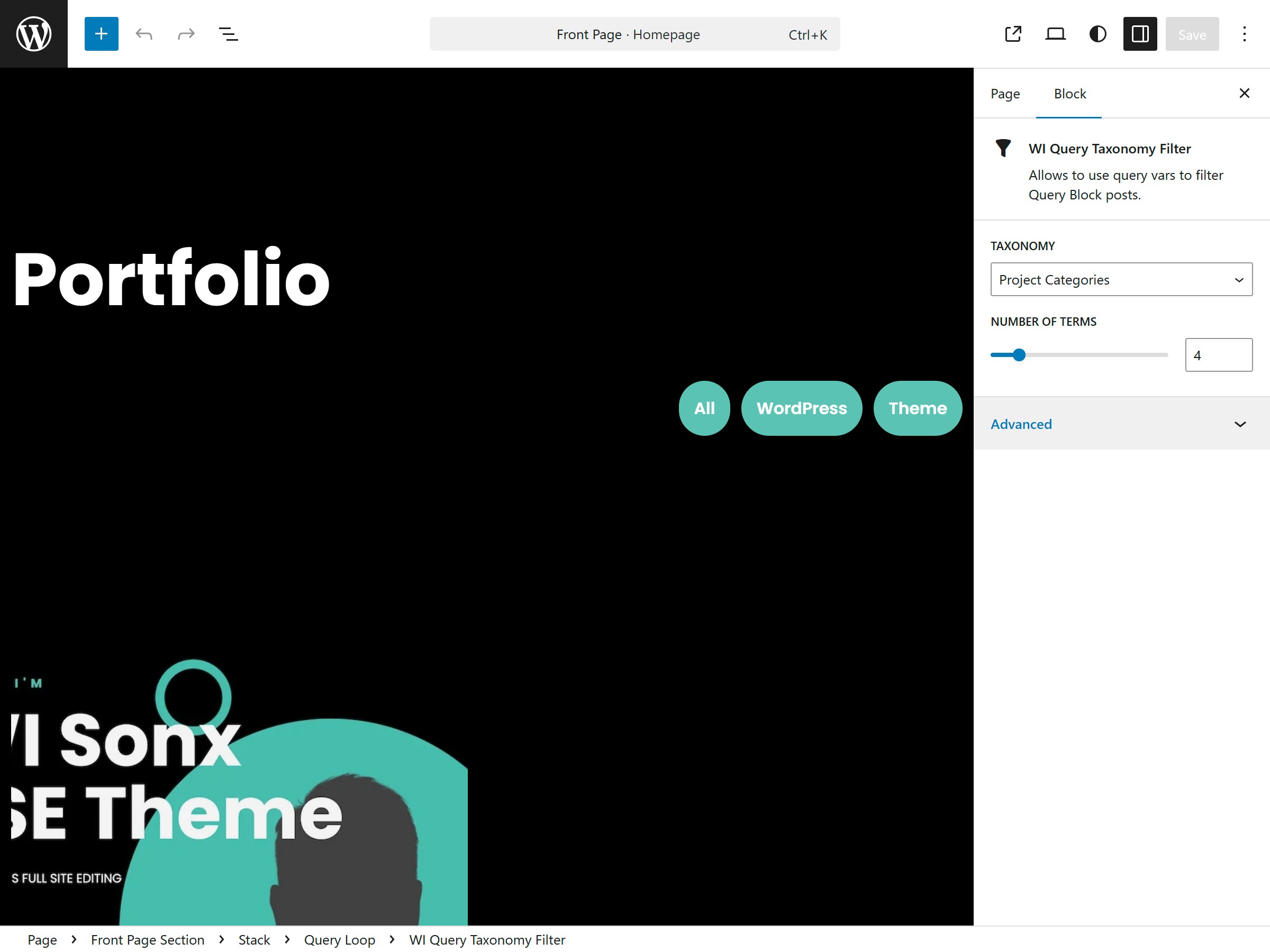Click the WordPress logo
The width and height of the screenshot is (1270, 952).
(x=33, y=33)
